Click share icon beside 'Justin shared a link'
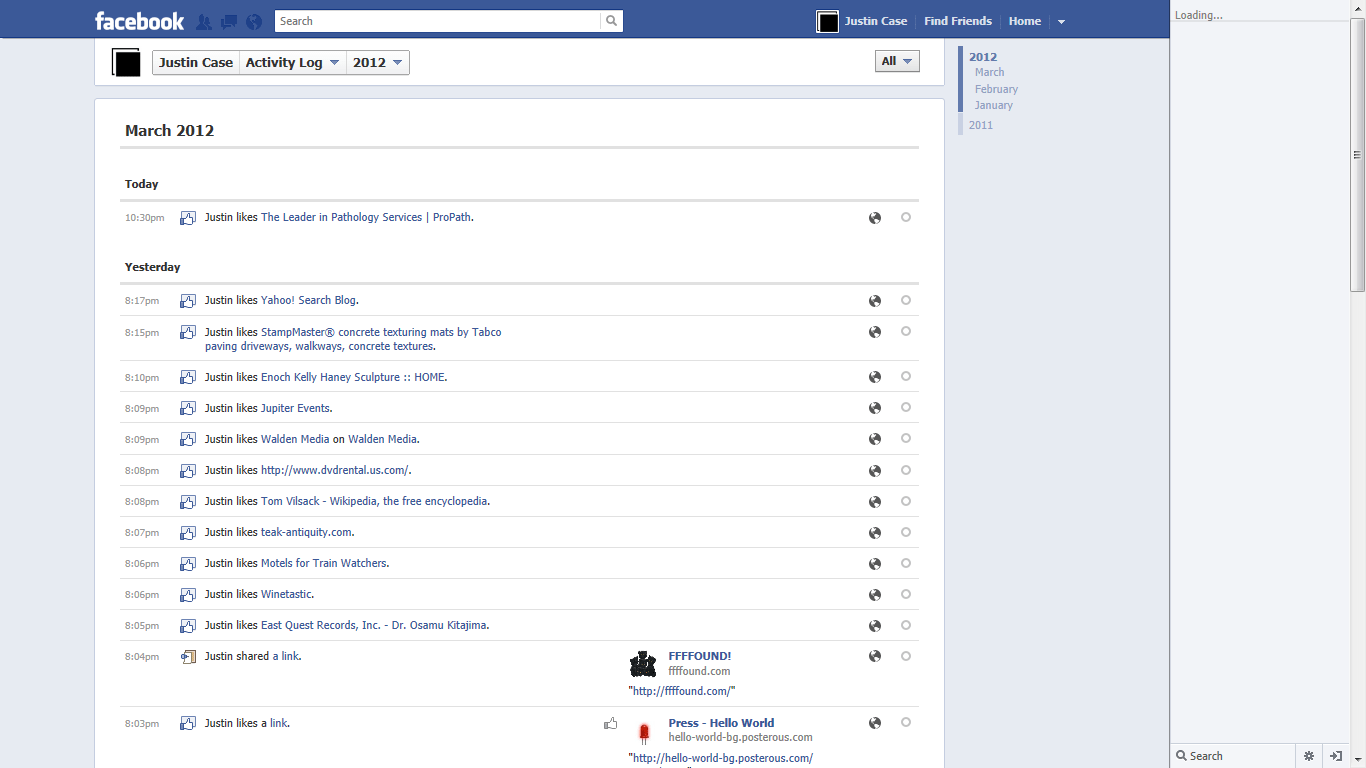The image size is (1366, 768). tap(187, 657)
